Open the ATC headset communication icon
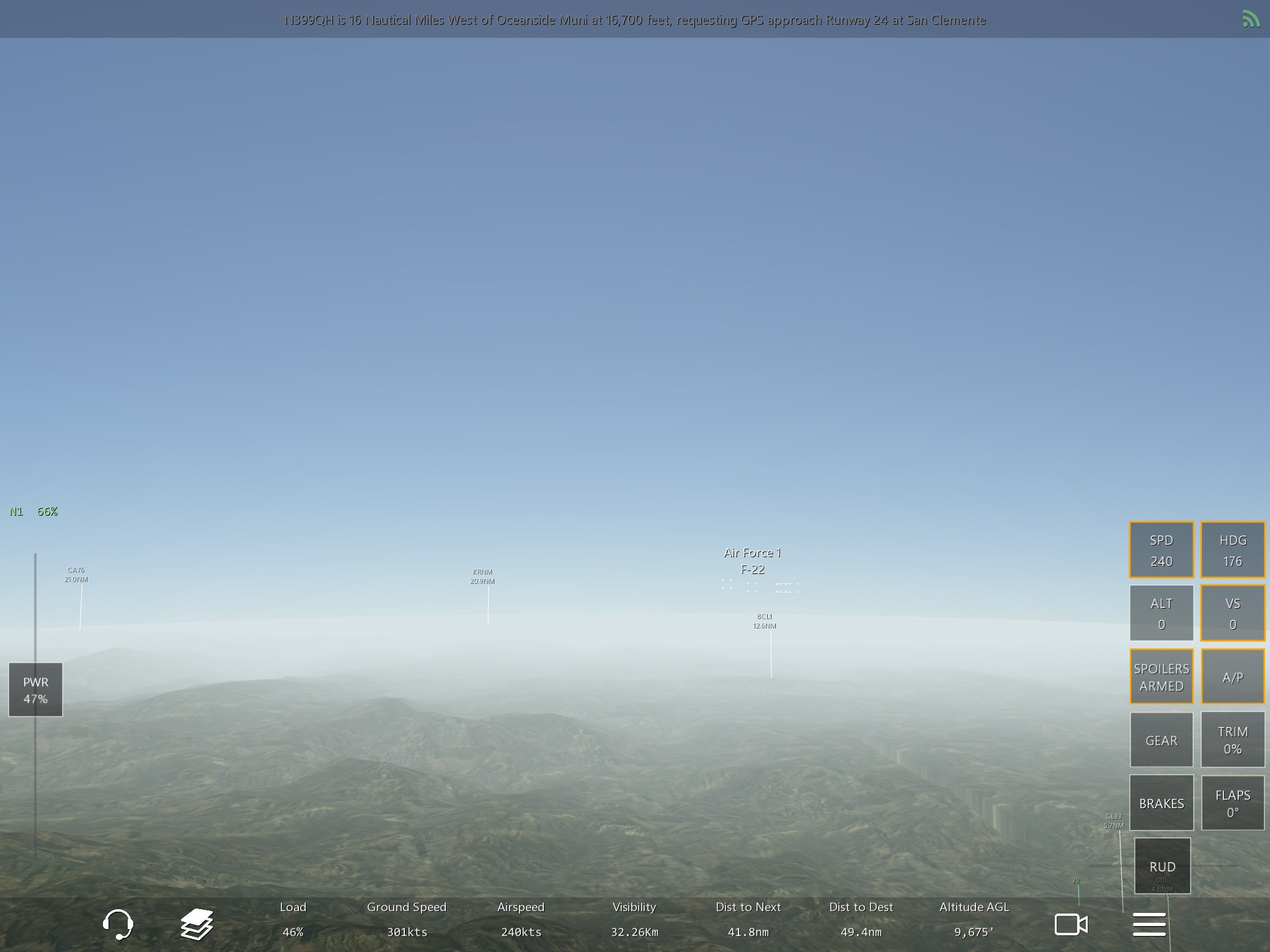The height and width of the screenshot is (952, 1270). click(x=117, y=924)
